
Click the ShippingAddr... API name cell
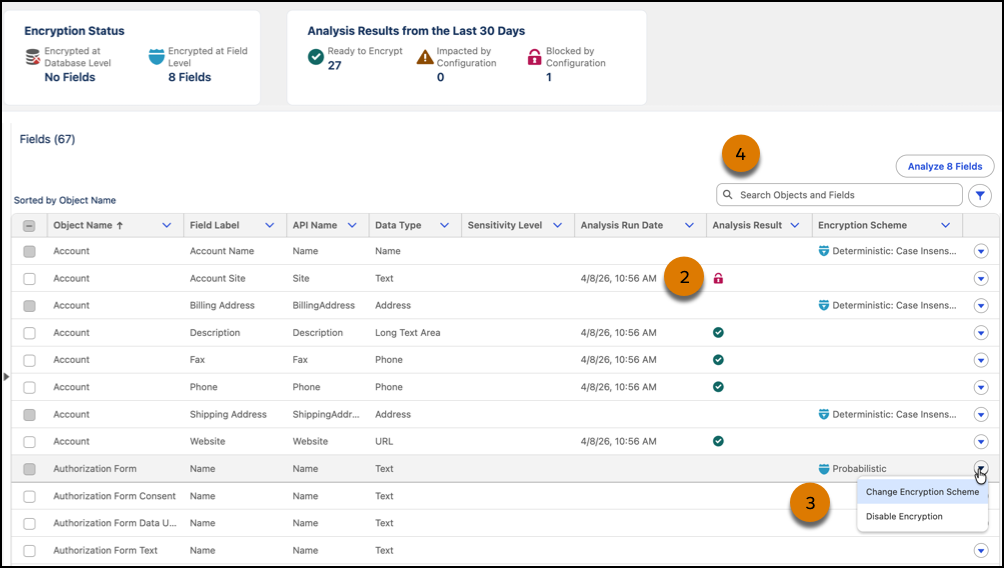click(x=326, y=414)
